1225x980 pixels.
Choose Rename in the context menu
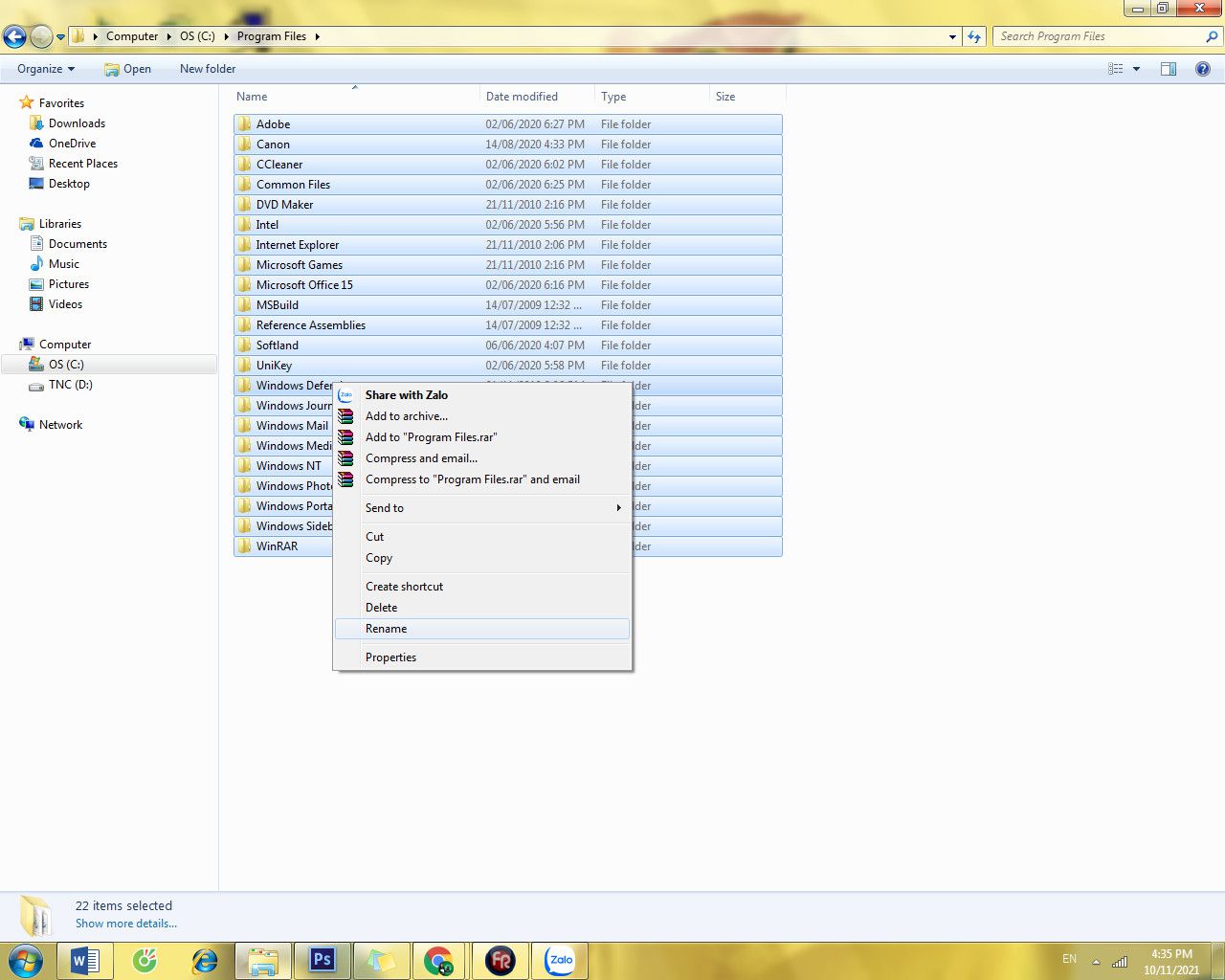point(482,629)
